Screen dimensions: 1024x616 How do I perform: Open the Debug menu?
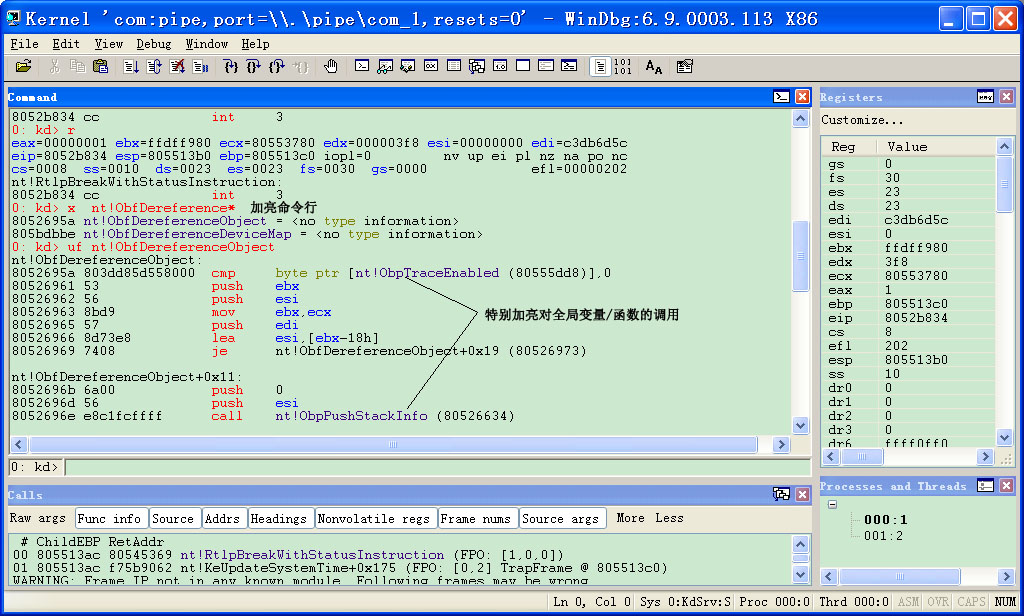pos(153,44)
